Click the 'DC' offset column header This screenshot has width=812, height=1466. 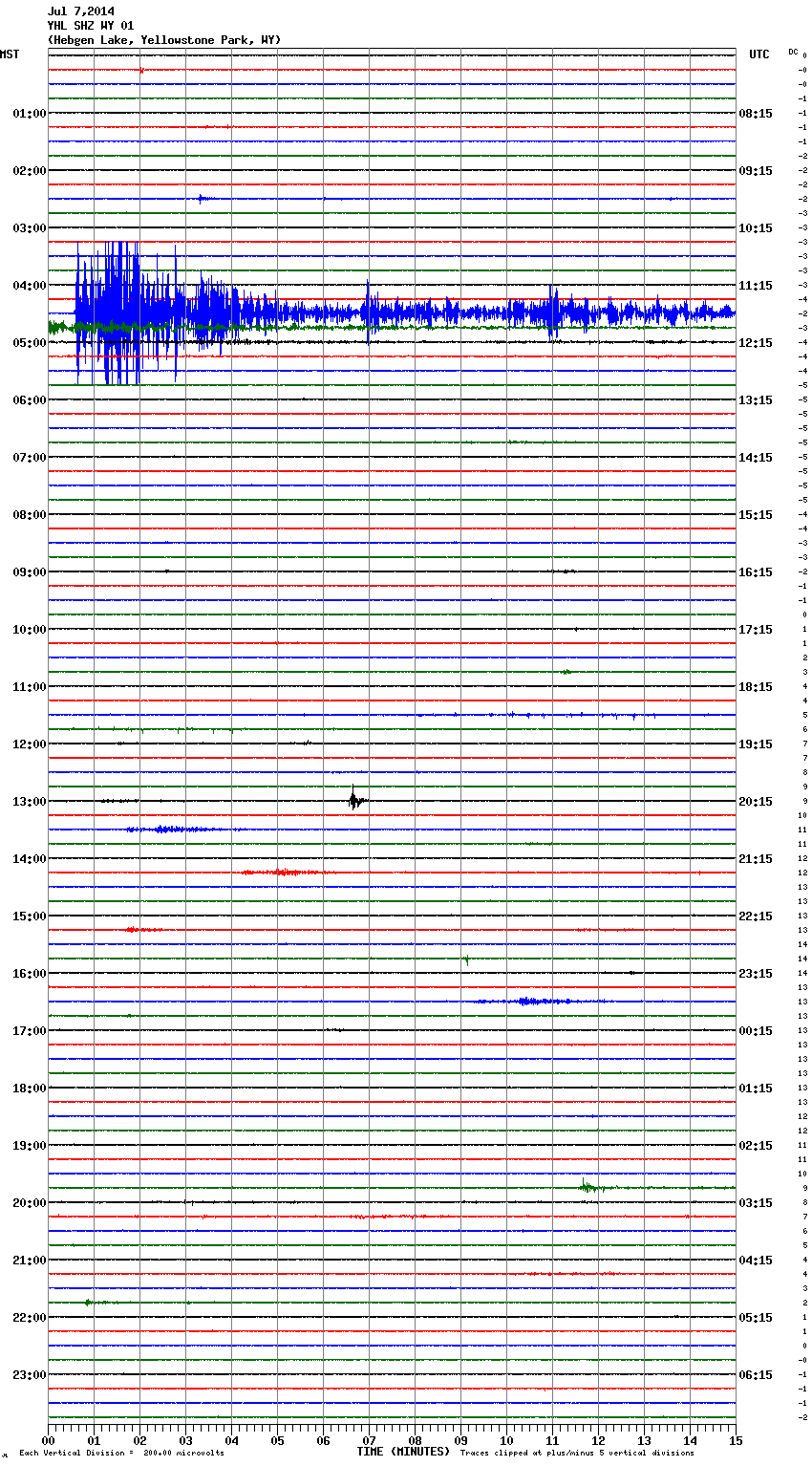[x=793, y=52]
